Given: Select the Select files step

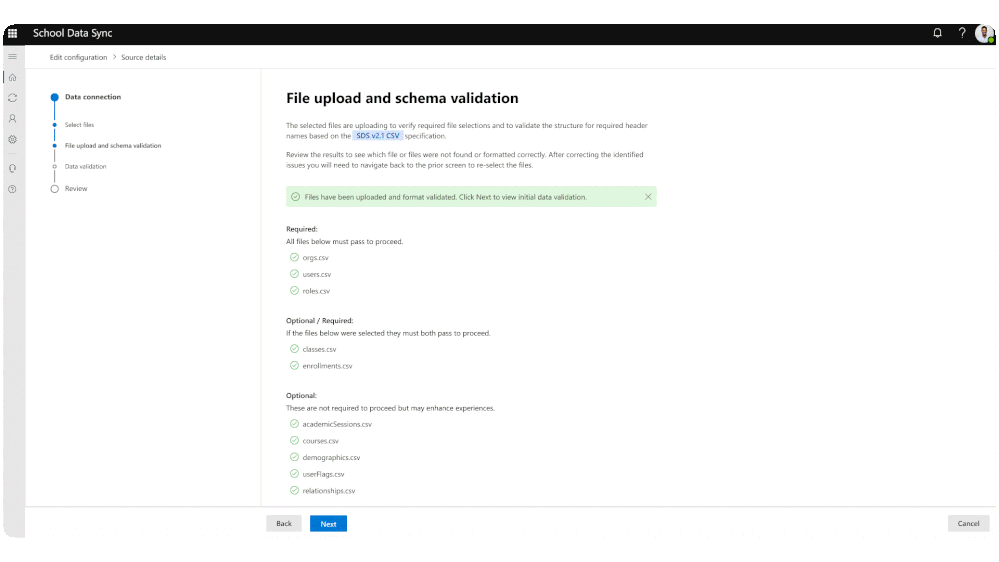Looking at the screenshot, I should tap(79, 125).
